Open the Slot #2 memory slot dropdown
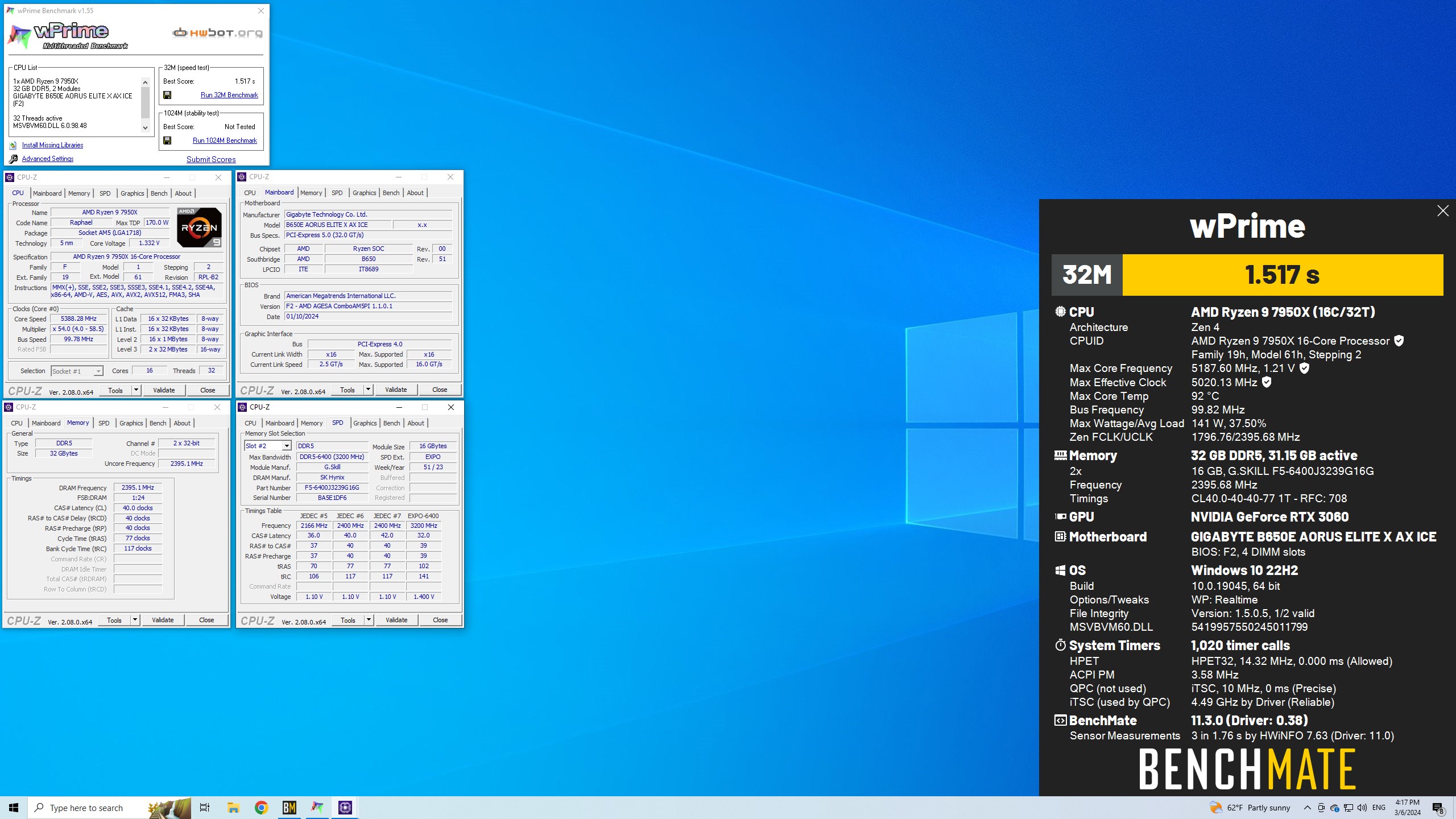The height and width of the screenshot is (819, 1456). pos(286,446)
